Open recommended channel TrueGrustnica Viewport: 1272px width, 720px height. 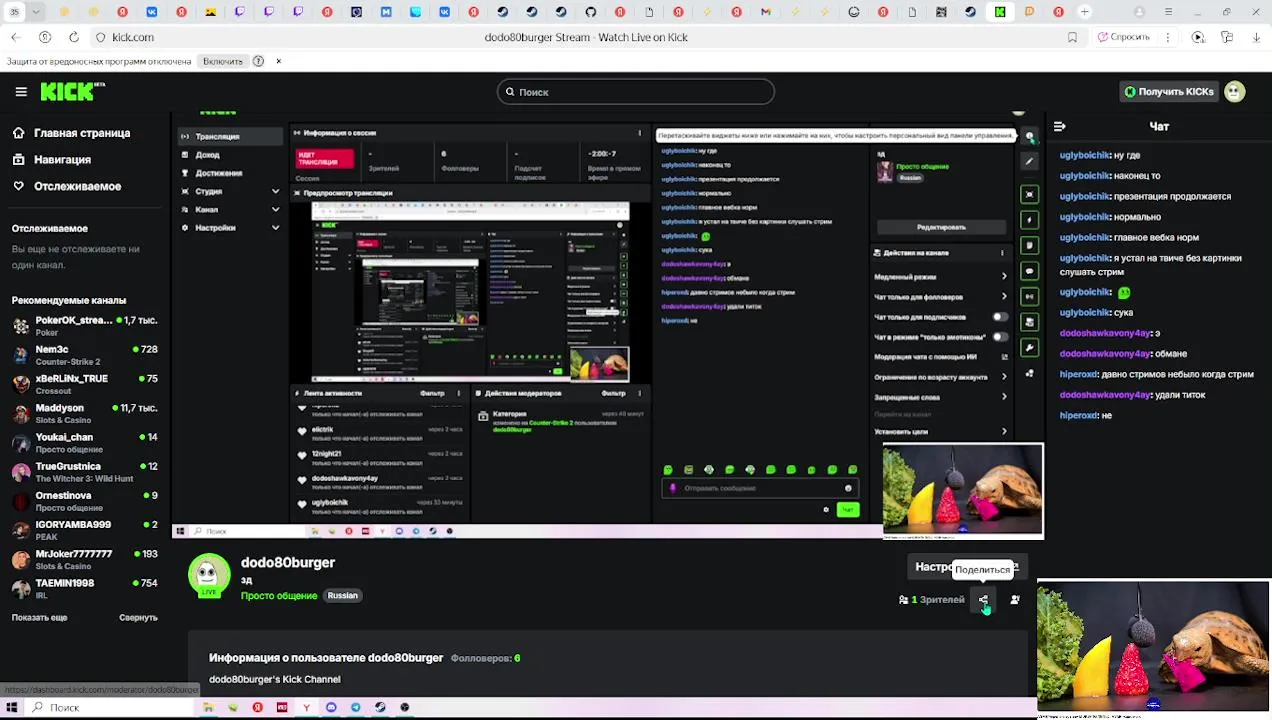click(x=84, y=472)
